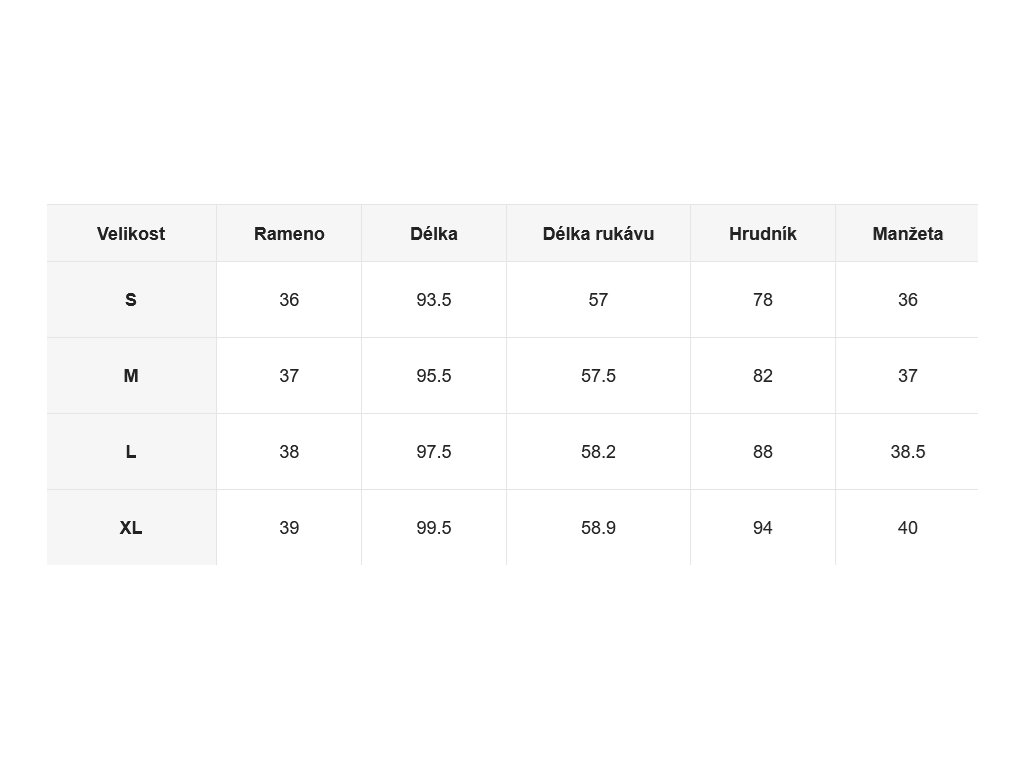This screenshot has height=768, width=1024.
Task: Click the S size row label
Action: (131, 300)
